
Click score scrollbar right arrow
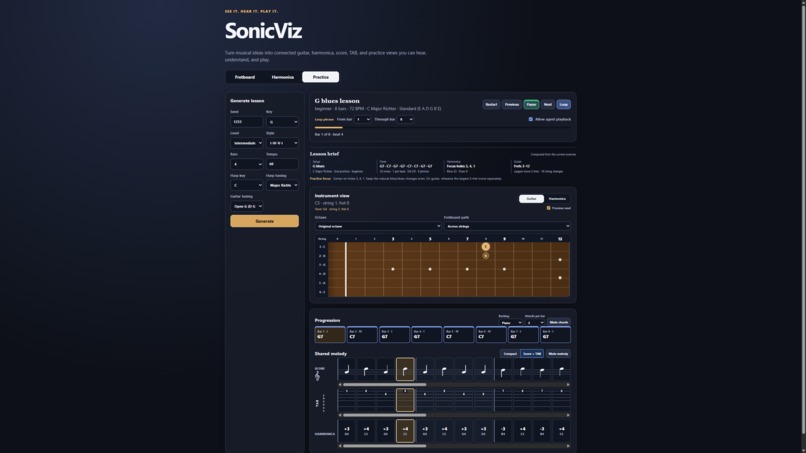tap(568, 384)
